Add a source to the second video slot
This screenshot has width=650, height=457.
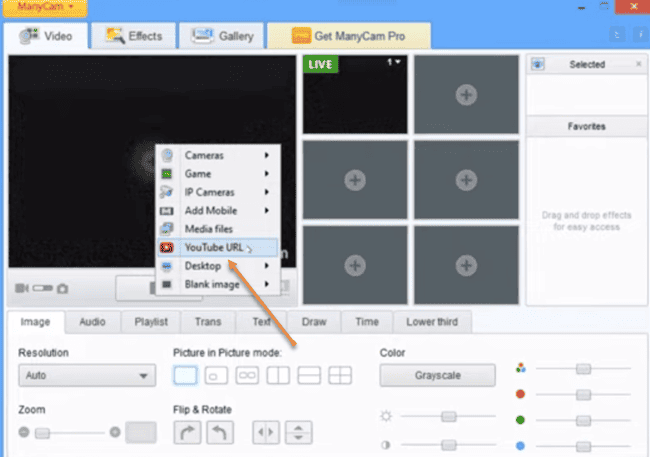pyautogui.click(x=465, y=94)
